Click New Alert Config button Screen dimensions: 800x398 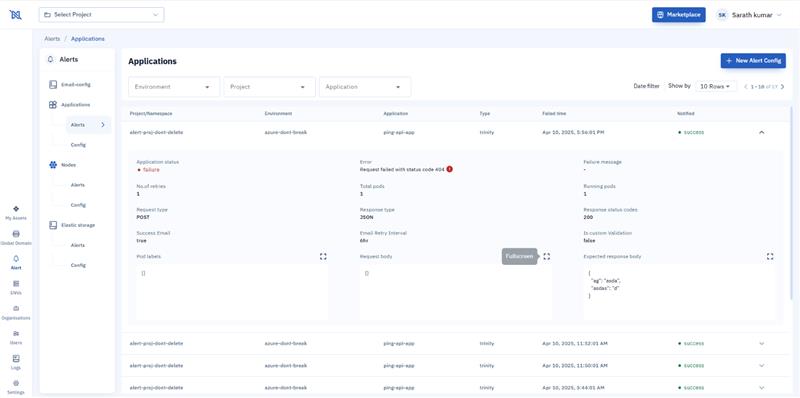(753, 61)
